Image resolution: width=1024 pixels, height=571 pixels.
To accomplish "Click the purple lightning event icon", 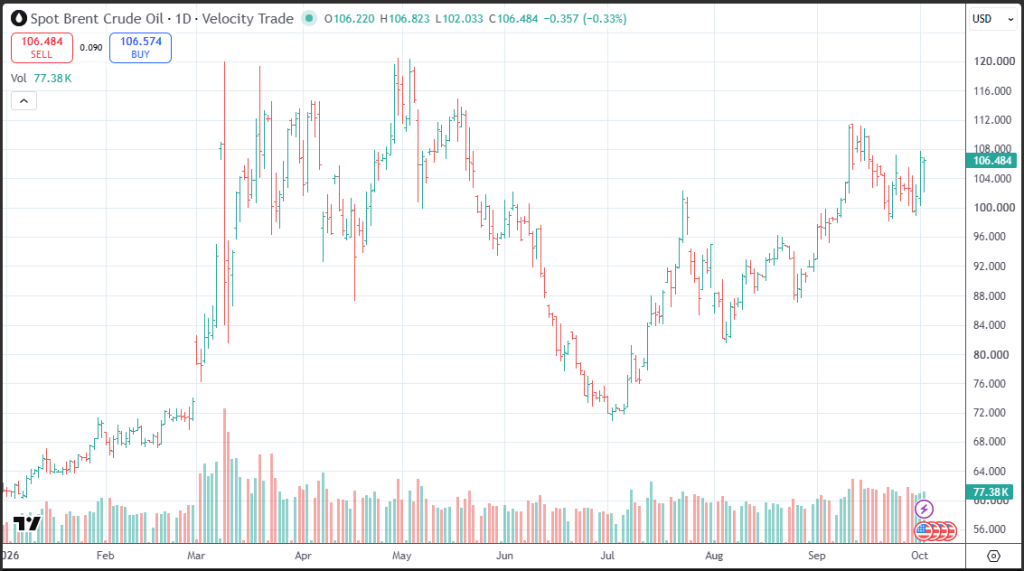I will pyautogui.click(x=923, y=509).
